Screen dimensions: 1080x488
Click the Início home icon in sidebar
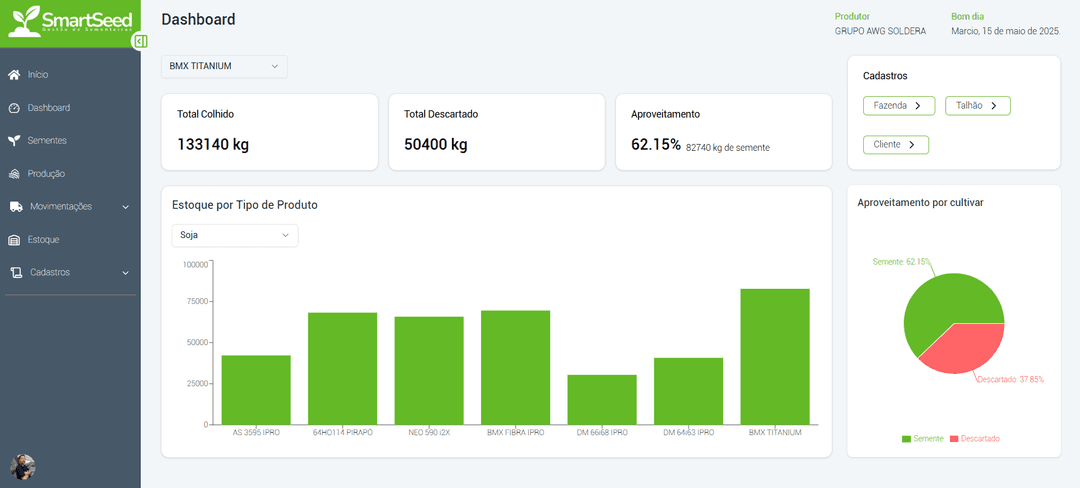click(14, 75)
